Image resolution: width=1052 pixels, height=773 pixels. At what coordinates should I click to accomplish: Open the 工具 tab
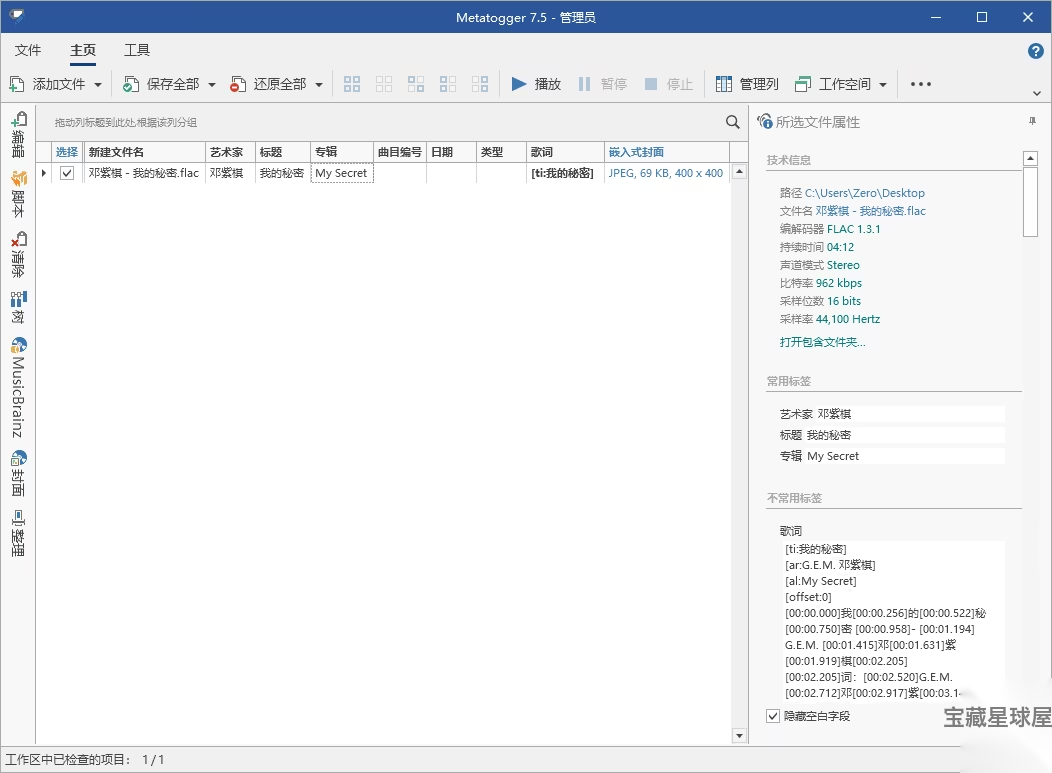[x=137, y=50]
